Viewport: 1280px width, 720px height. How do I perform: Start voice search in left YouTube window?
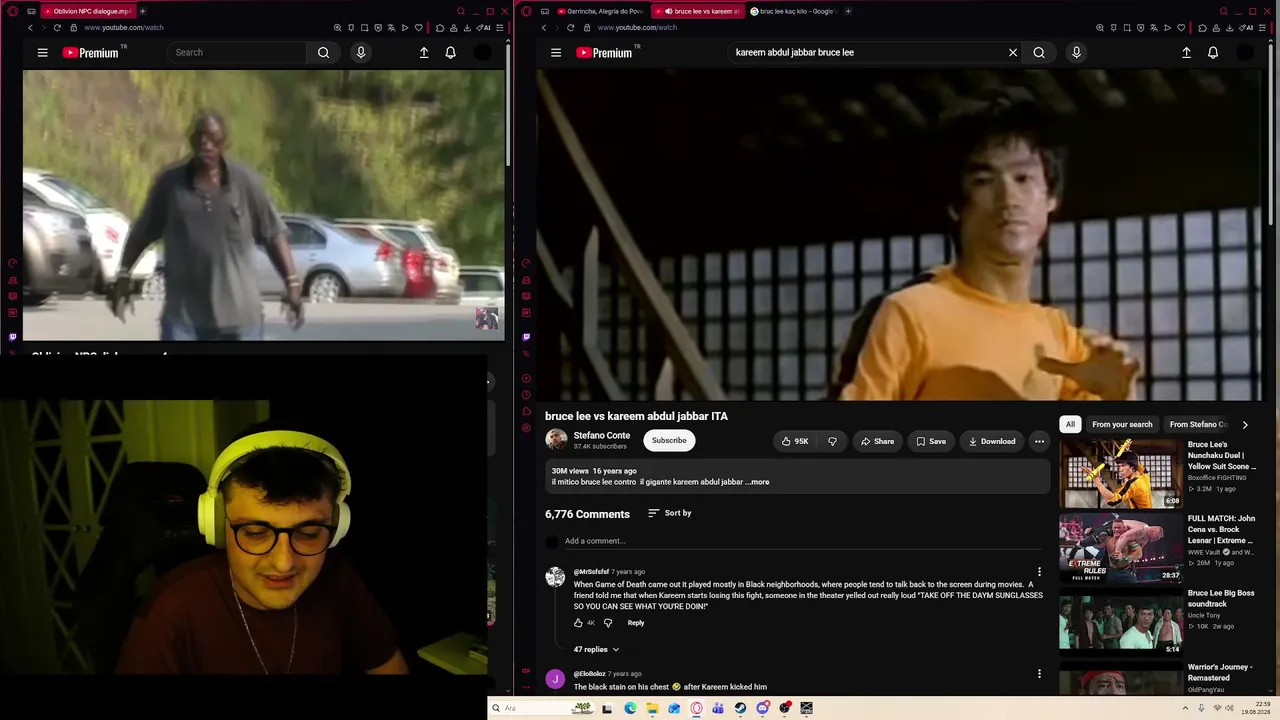coord(361,53)
